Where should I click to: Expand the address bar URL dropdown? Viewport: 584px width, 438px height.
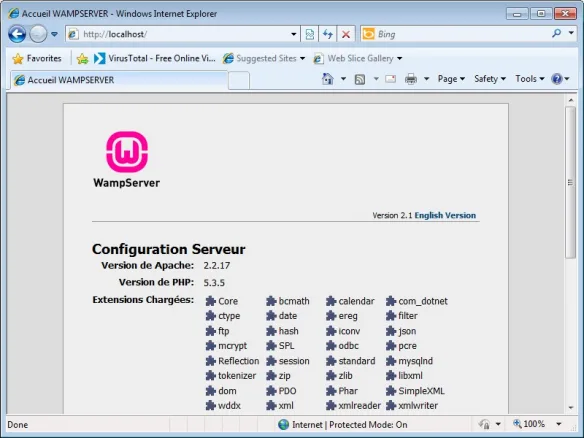point(293,34)
